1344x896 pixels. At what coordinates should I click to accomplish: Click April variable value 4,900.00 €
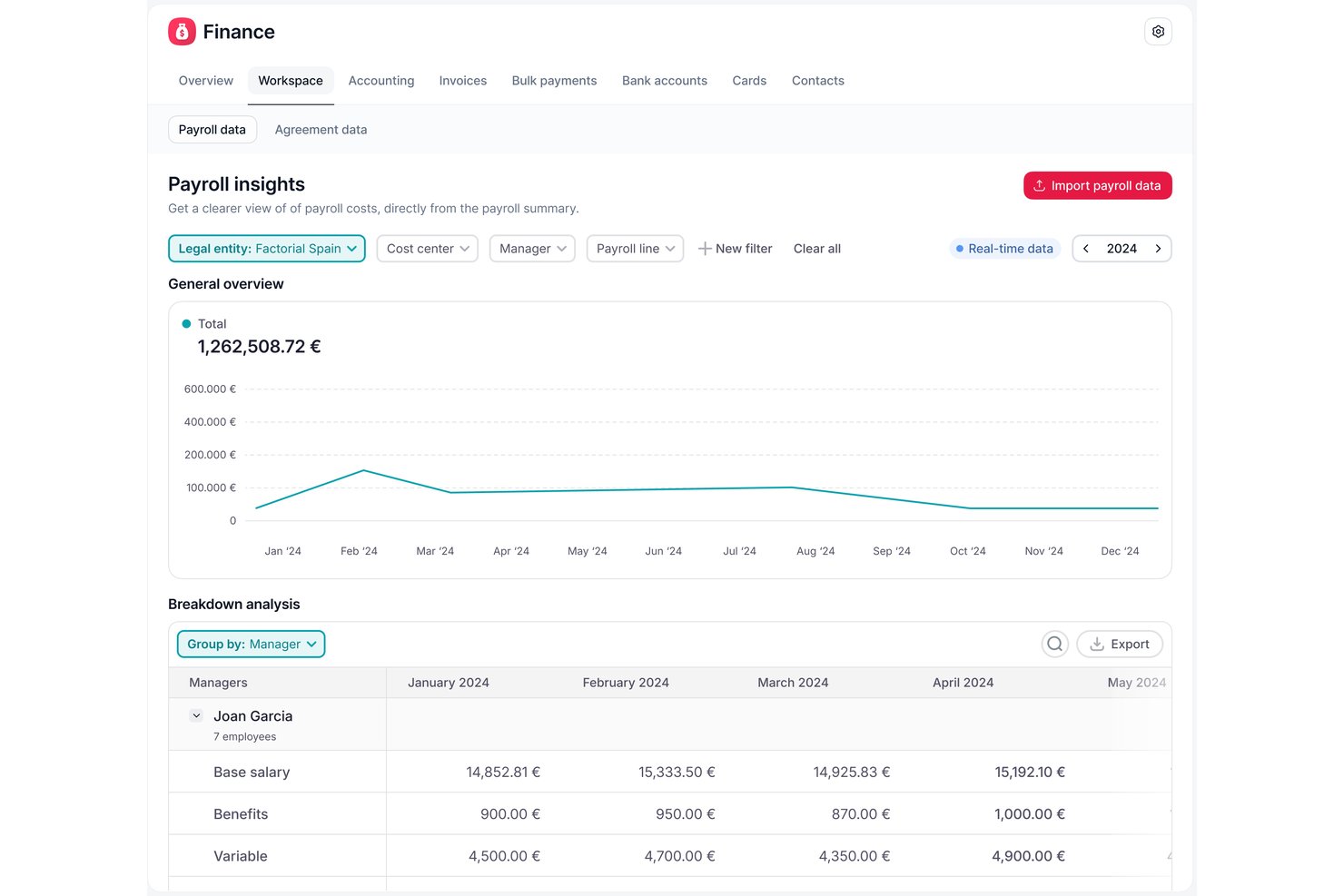tap(1028, 856)
